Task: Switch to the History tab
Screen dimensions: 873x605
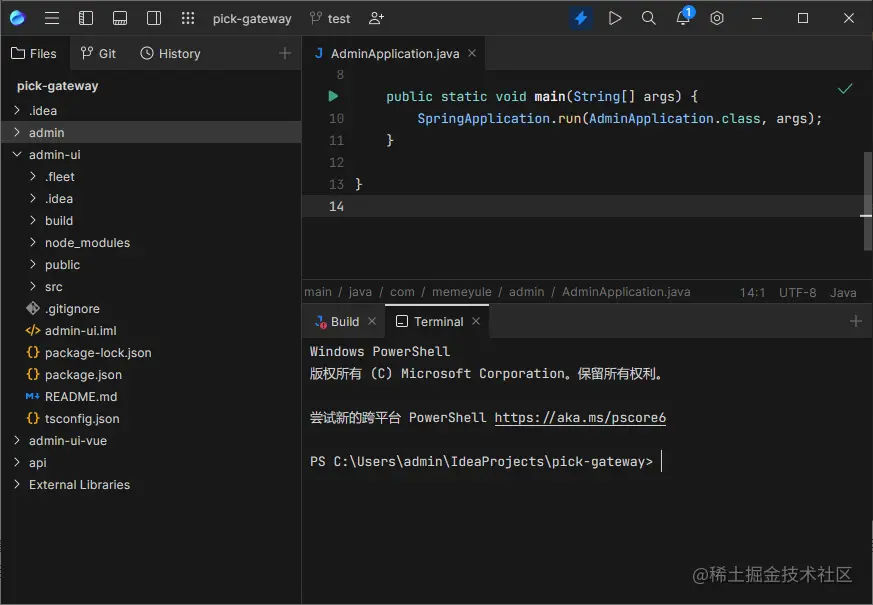Action: click(170, 53)
